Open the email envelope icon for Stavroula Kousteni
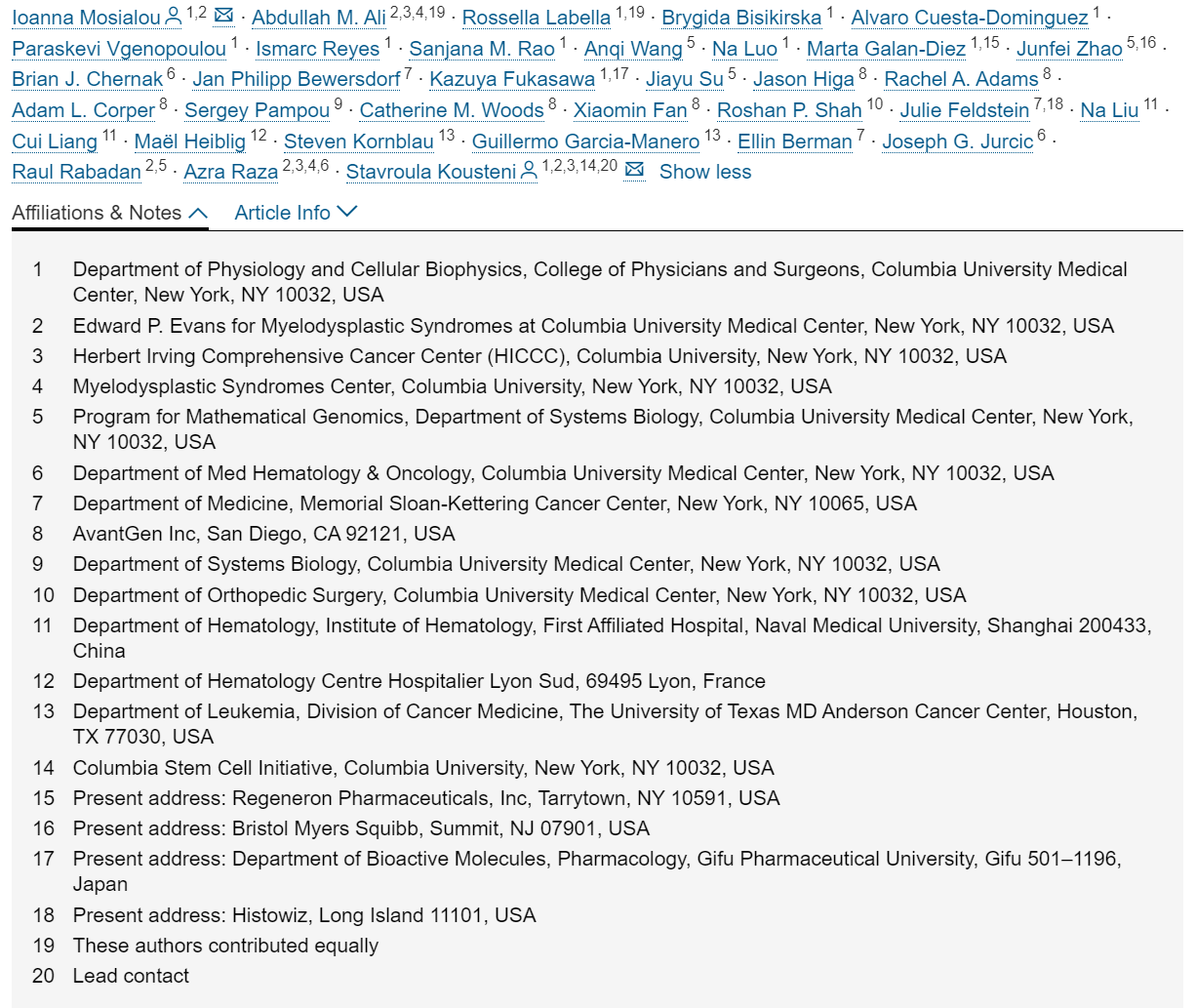This screenshot has height=1008, width=1196. pyautogui.click(x=634, y=171)
